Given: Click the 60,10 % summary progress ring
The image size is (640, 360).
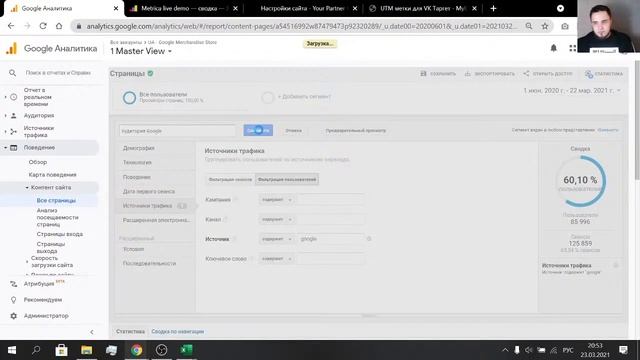Looking at the screenshot, I should pos(580,180).
